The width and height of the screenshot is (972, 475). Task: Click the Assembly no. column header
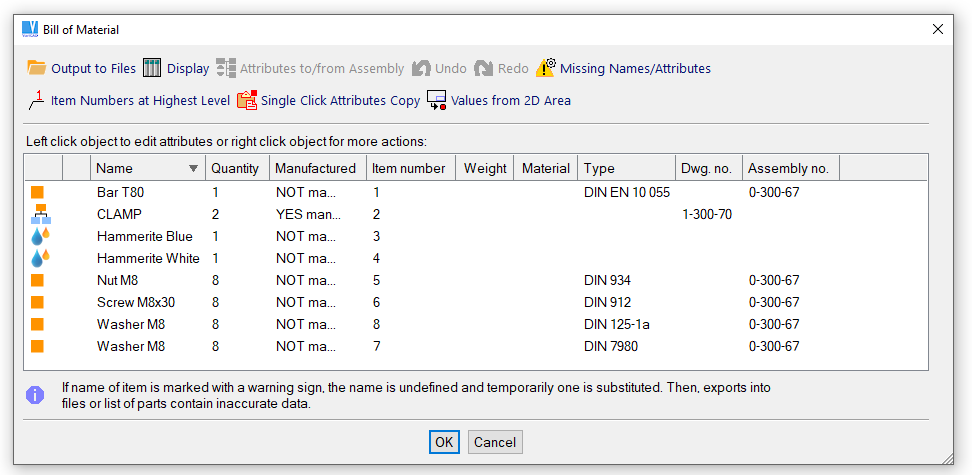[x=788, y=168]
